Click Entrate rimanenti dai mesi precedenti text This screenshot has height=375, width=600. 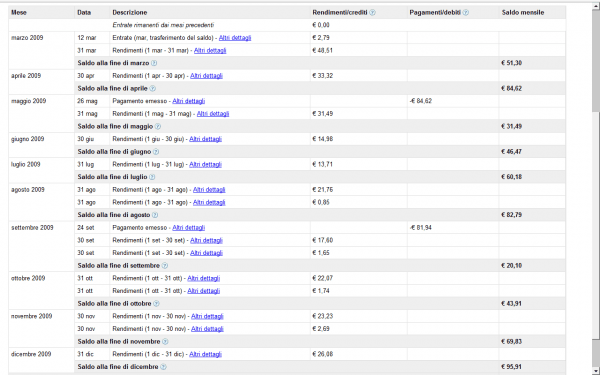163,25
